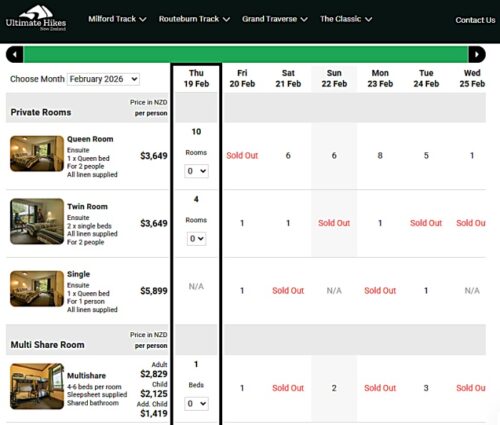Open the Routeburn Track menu

pos(194,19)
